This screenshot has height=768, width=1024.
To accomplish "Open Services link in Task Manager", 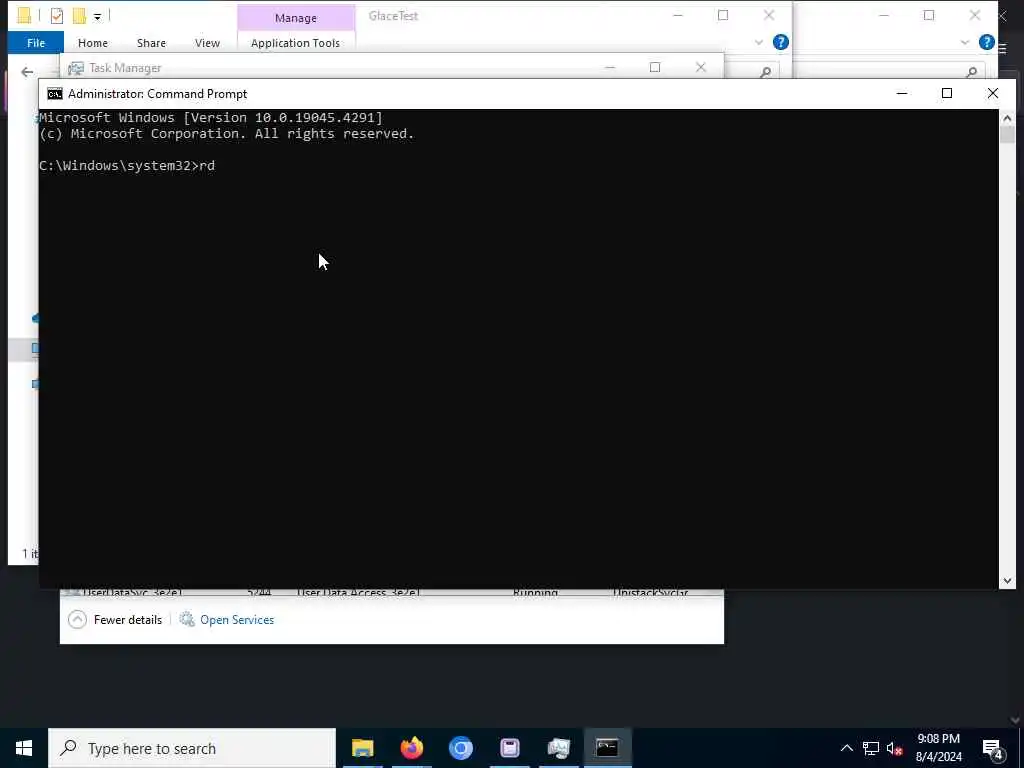I will [237, 620].
